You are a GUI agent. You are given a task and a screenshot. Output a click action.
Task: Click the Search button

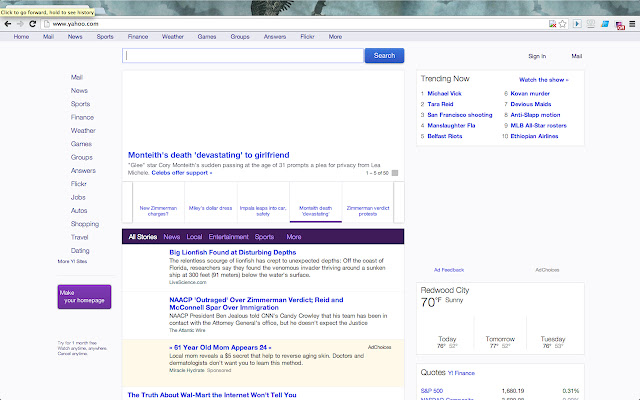[384, 56]
